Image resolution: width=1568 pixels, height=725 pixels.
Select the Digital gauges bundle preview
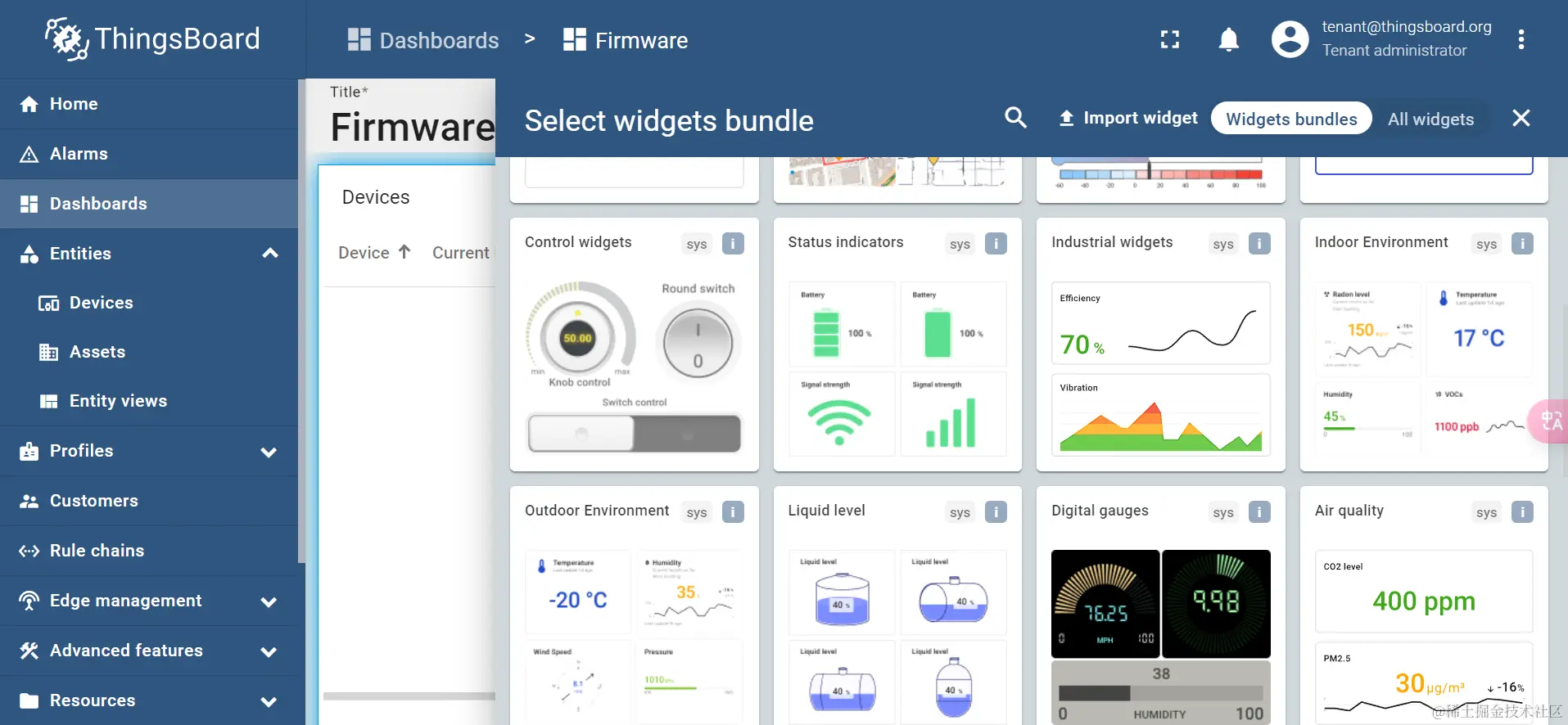(1160, 637)
